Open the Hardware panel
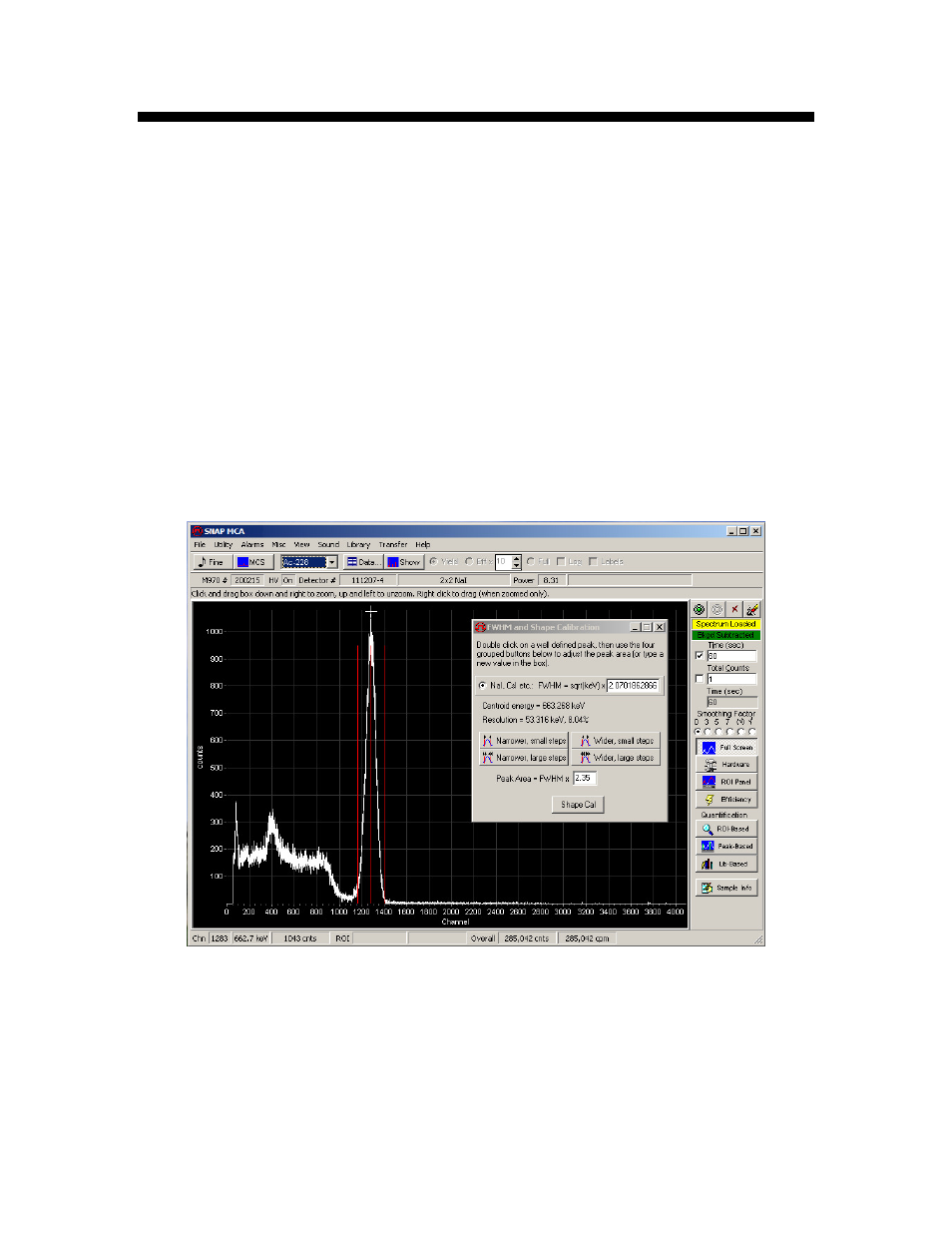Image resolution: width=952 pixels, height=1233 pixels. (x=726, y=765)
